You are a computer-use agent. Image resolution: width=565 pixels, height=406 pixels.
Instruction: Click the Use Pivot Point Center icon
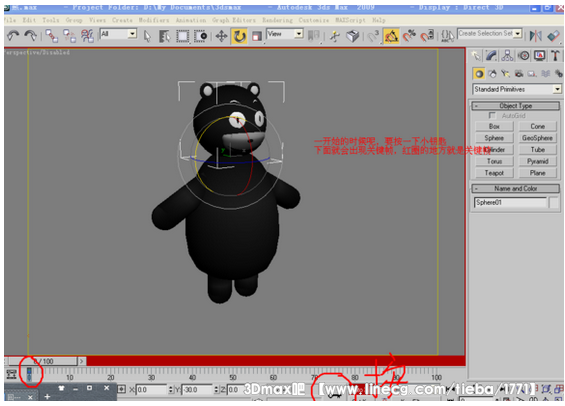coord(314,36)
